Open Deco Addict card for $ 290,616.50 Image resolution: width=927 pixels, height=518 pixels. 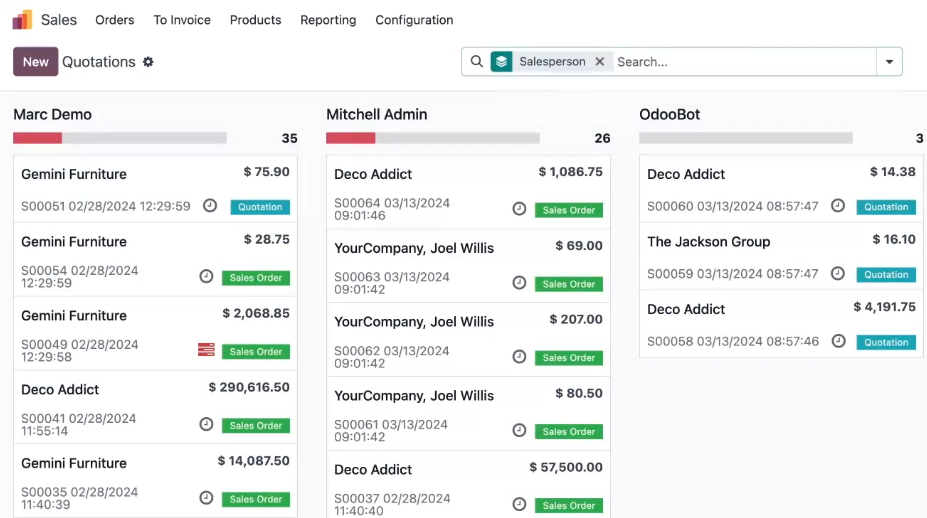[x=155, y=407]
